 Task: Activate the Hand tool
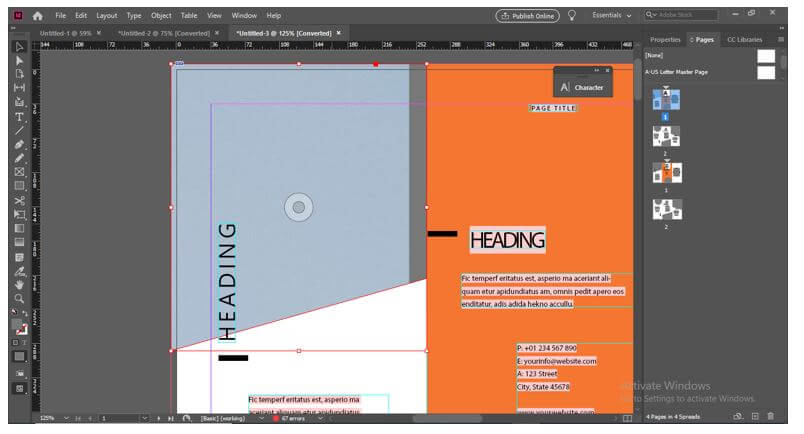pyautogui.click(x=19, y=285)
